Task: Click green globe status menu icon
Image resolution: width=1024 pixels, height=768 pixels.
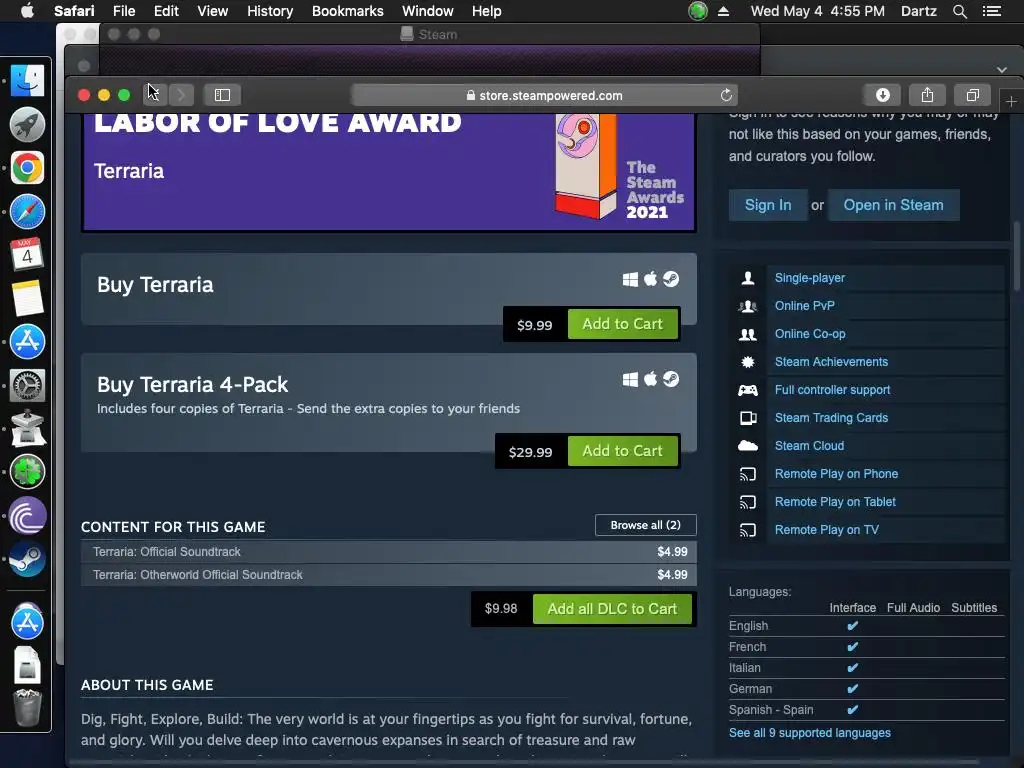Action: (x=697, y=11)
